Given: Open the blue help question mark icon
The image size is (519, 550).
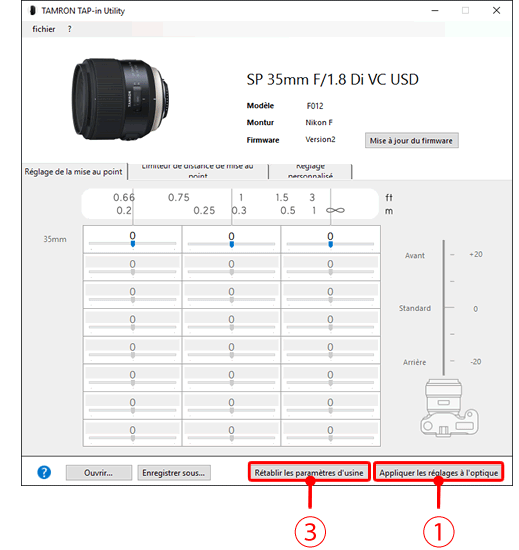Looking at the screenshot, I should pos(44,472).
